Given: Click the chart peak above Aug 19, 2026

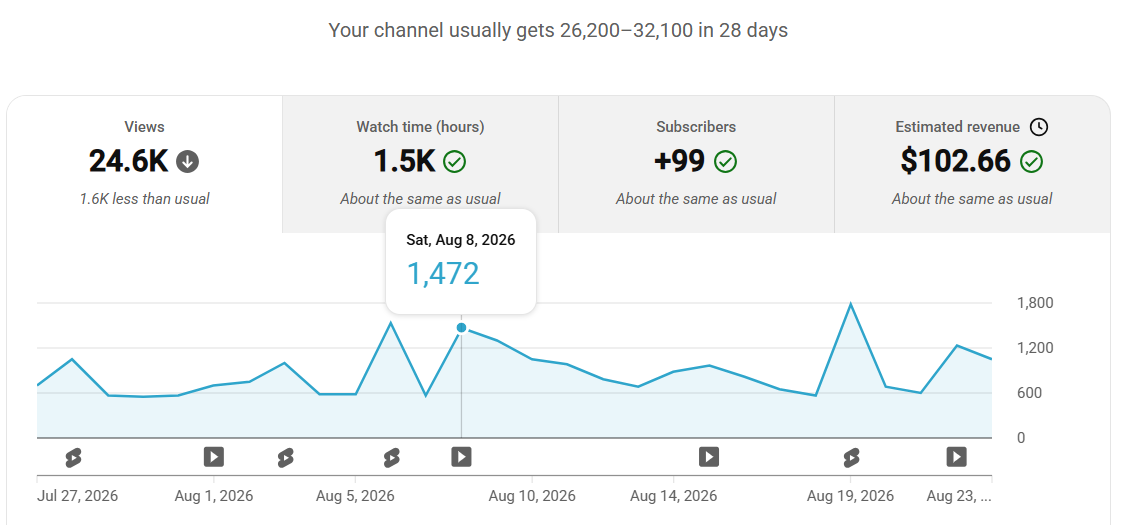Looking at the screenshot, I should [851, 304].
